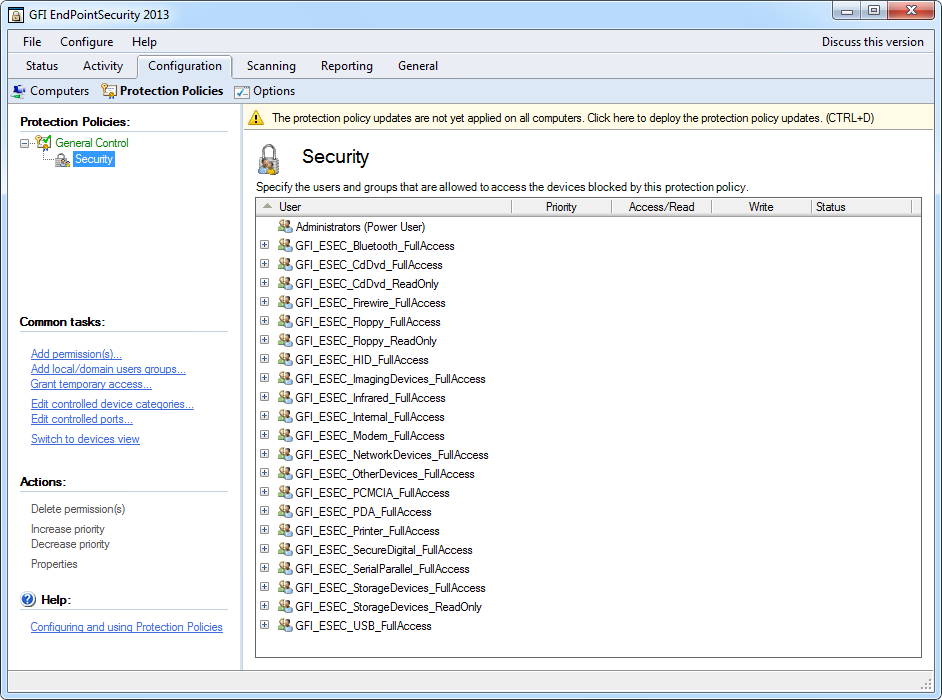942x700 pixels.
Task: Click the blue Help question mark icon
Action: click(28, 600)
